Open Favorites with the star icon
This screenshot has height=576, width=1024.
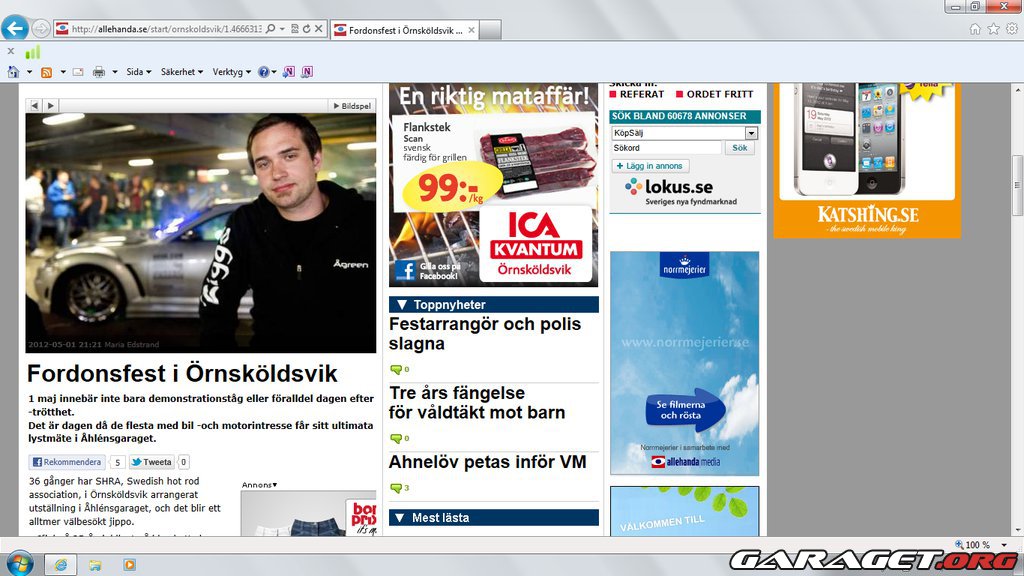tap(993, 29)
